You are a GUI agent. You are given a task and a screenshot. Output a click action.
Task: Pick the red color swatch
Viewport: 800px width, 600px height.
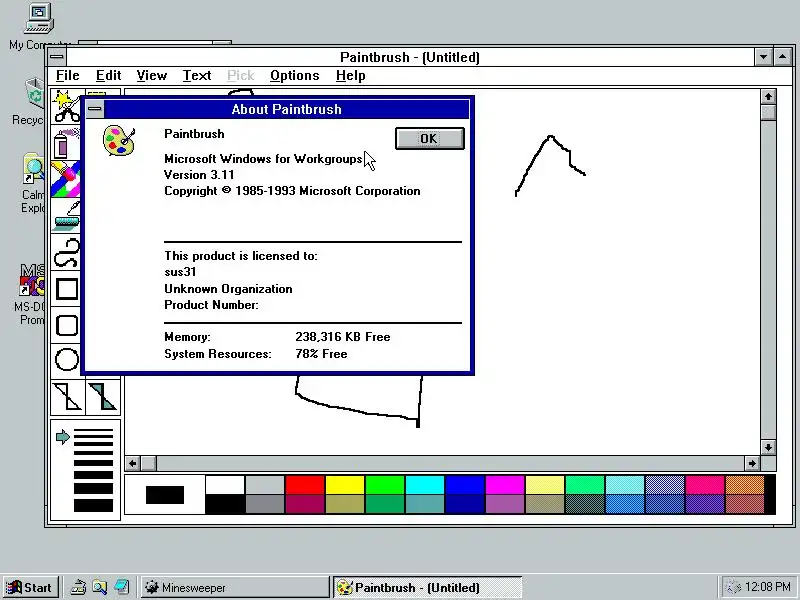coord(305,485)
